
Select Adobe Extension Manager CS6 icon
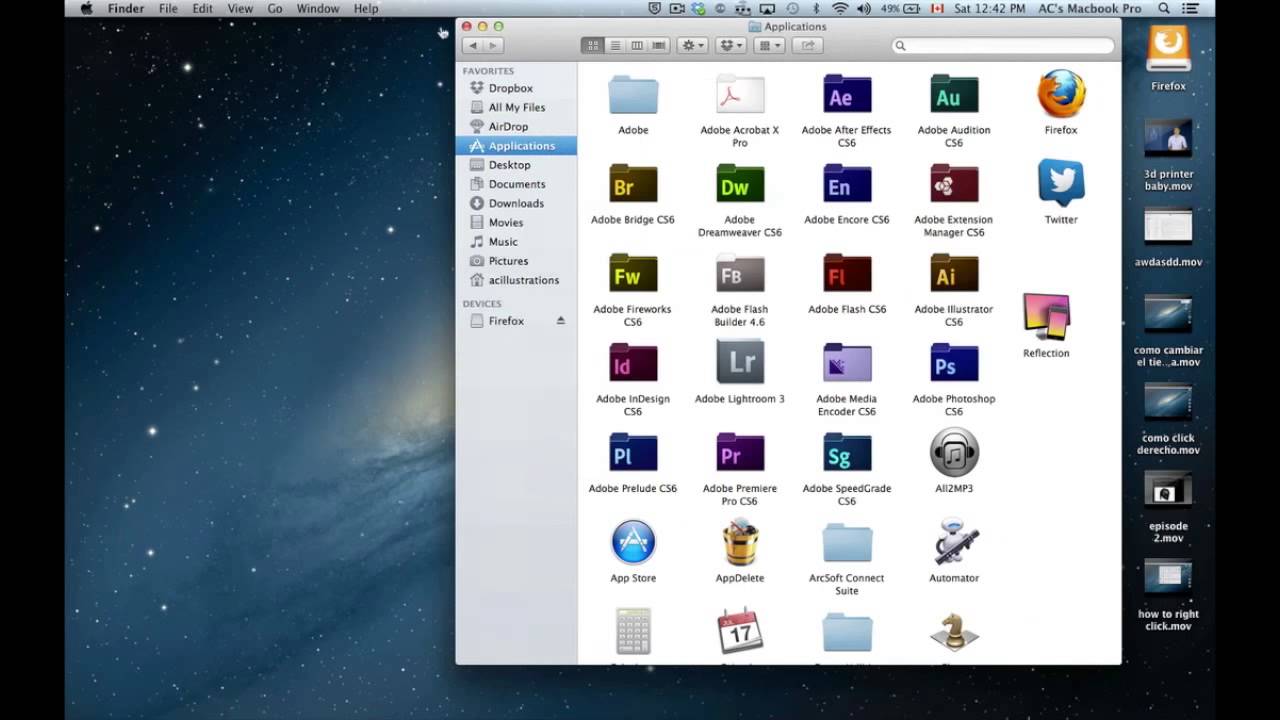tap(954, 184)
